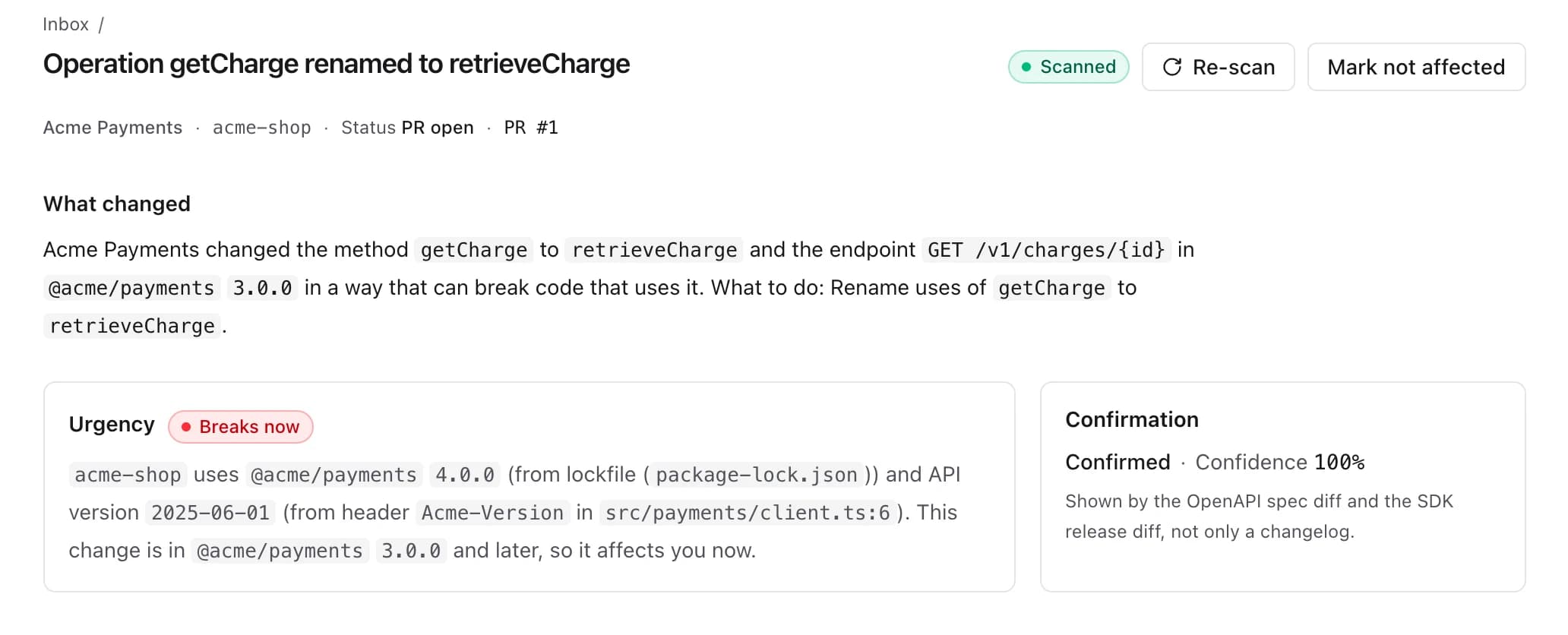Select the 4.0.0 version chip

[465, 475]
